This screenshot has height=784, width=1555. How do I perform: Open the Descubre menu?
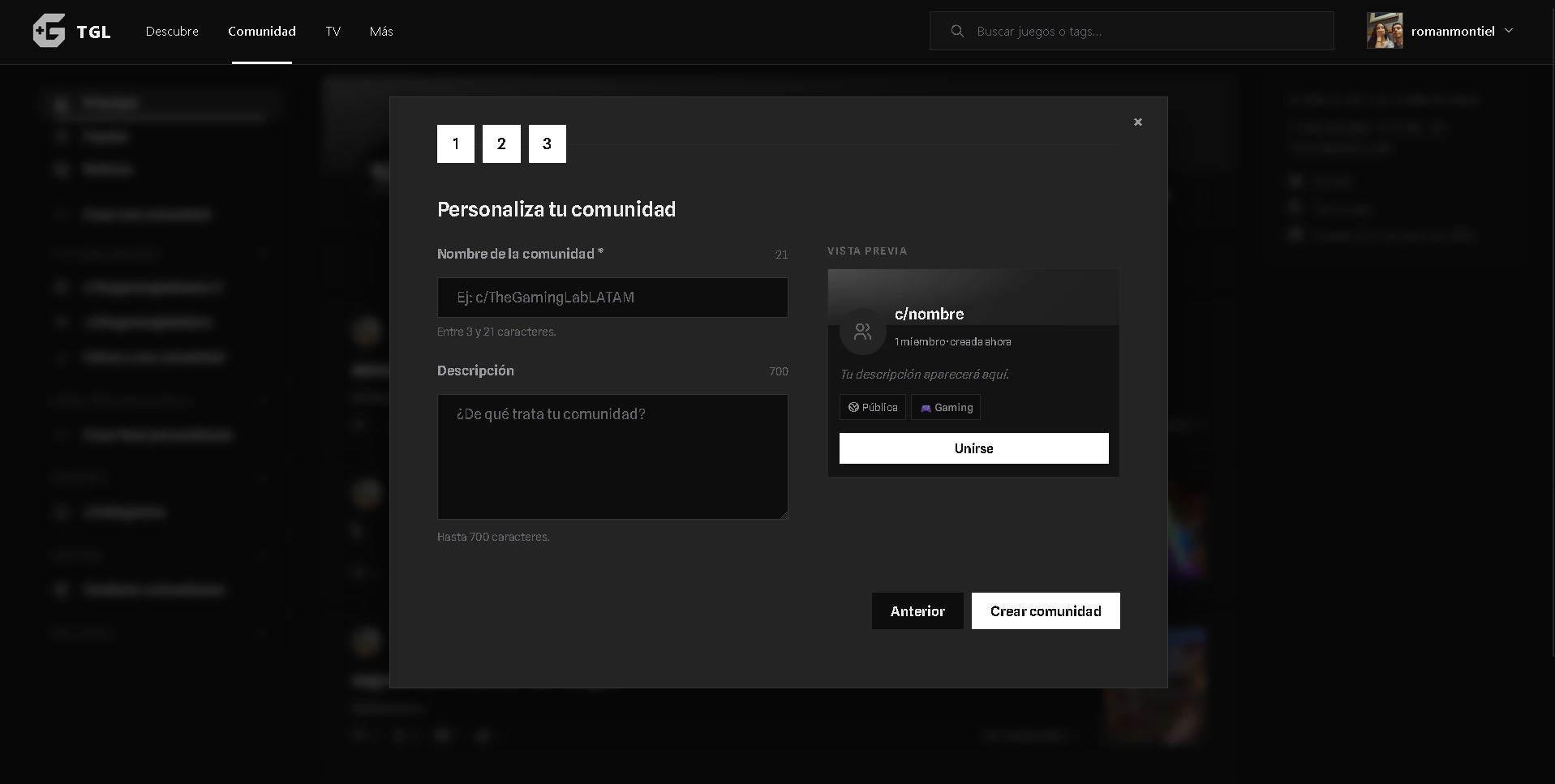click(x=172, y=31)
